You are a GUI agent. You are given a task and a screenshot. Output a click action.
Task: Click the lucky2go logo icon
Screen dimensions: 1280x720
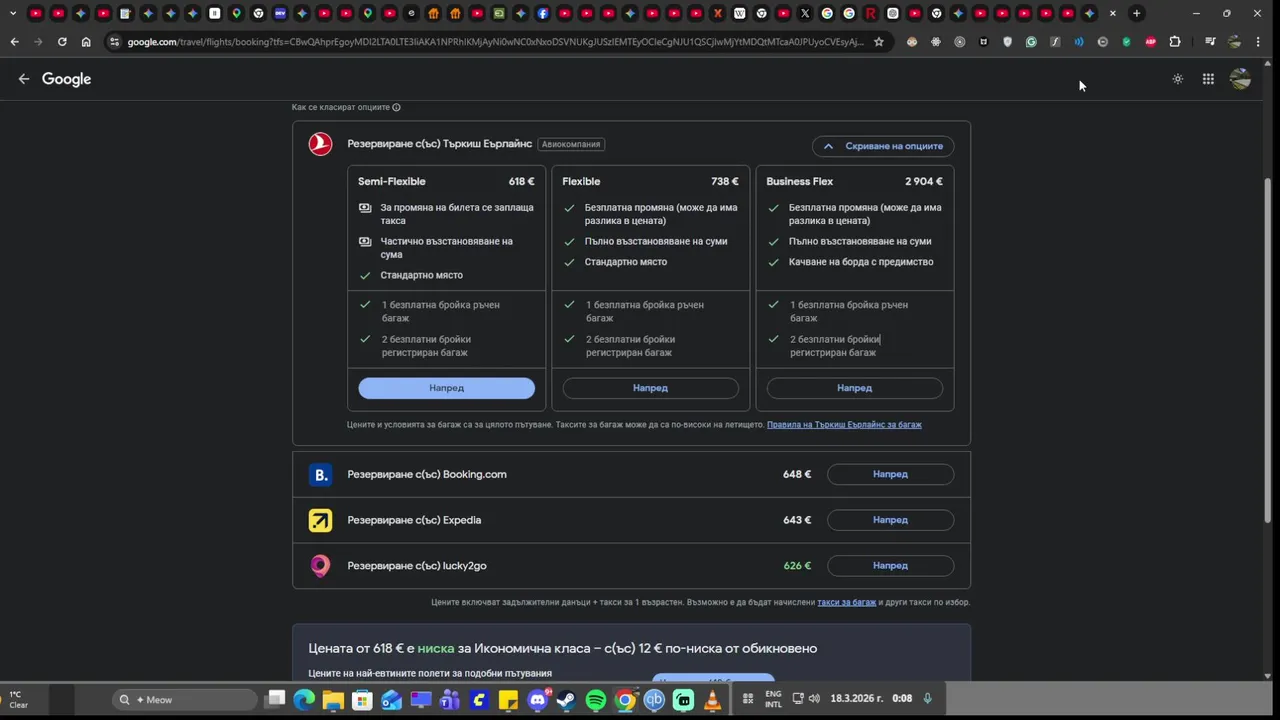pos(320,566)
